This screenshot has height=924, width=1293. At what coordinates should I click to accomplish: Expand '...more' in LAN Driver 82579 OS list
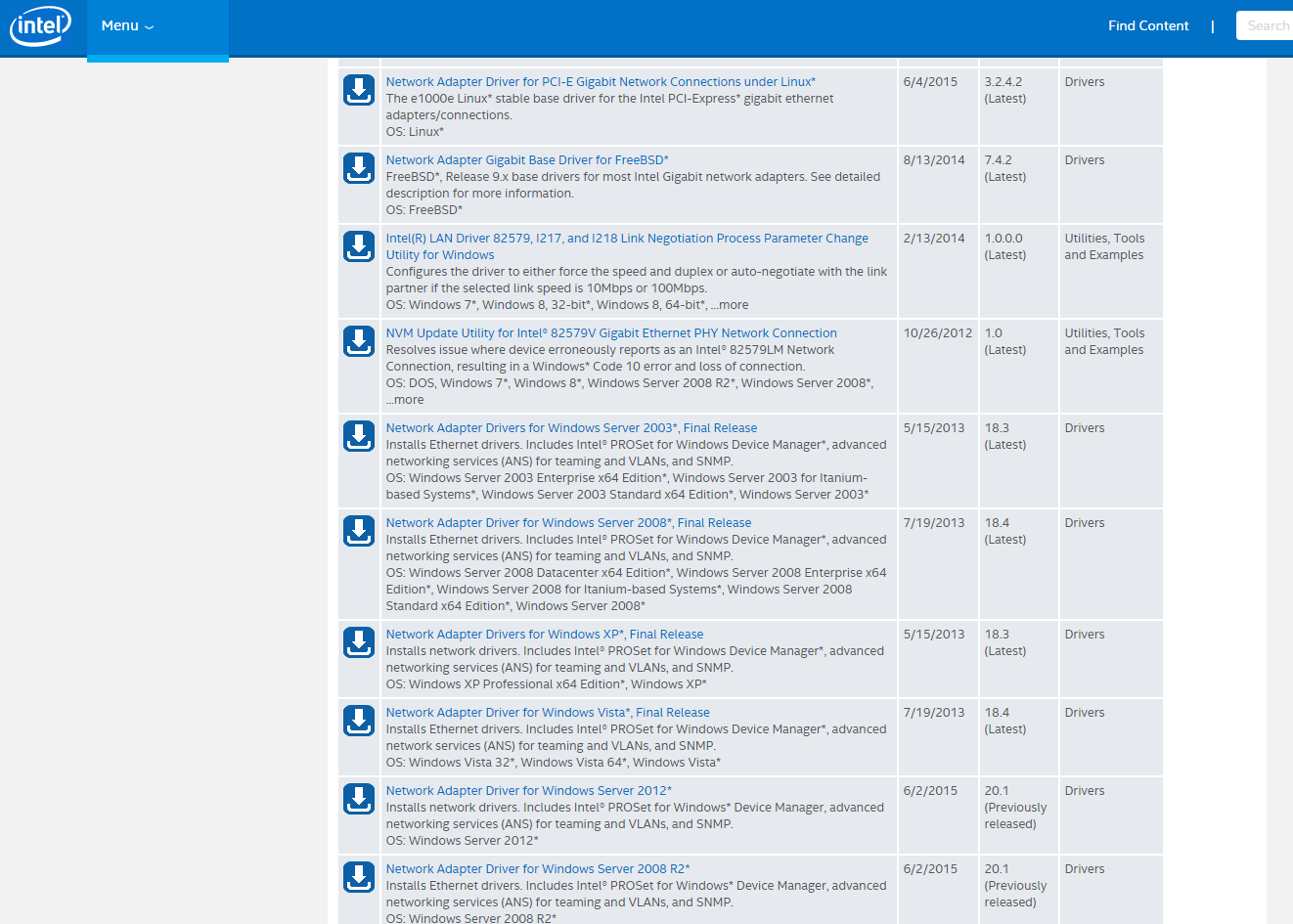click(x=730, y=305)
